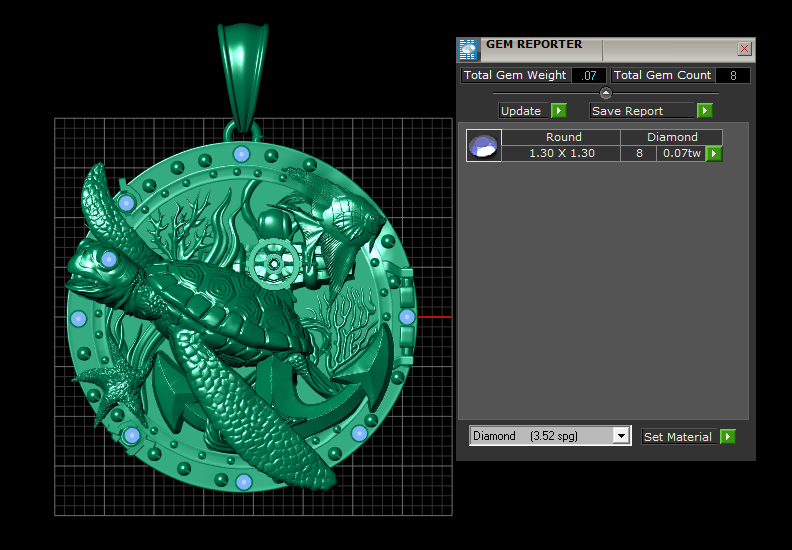Select the gem at the pendant's top
The width and height of the screenshot is (792, 550).
click(241, 154)
